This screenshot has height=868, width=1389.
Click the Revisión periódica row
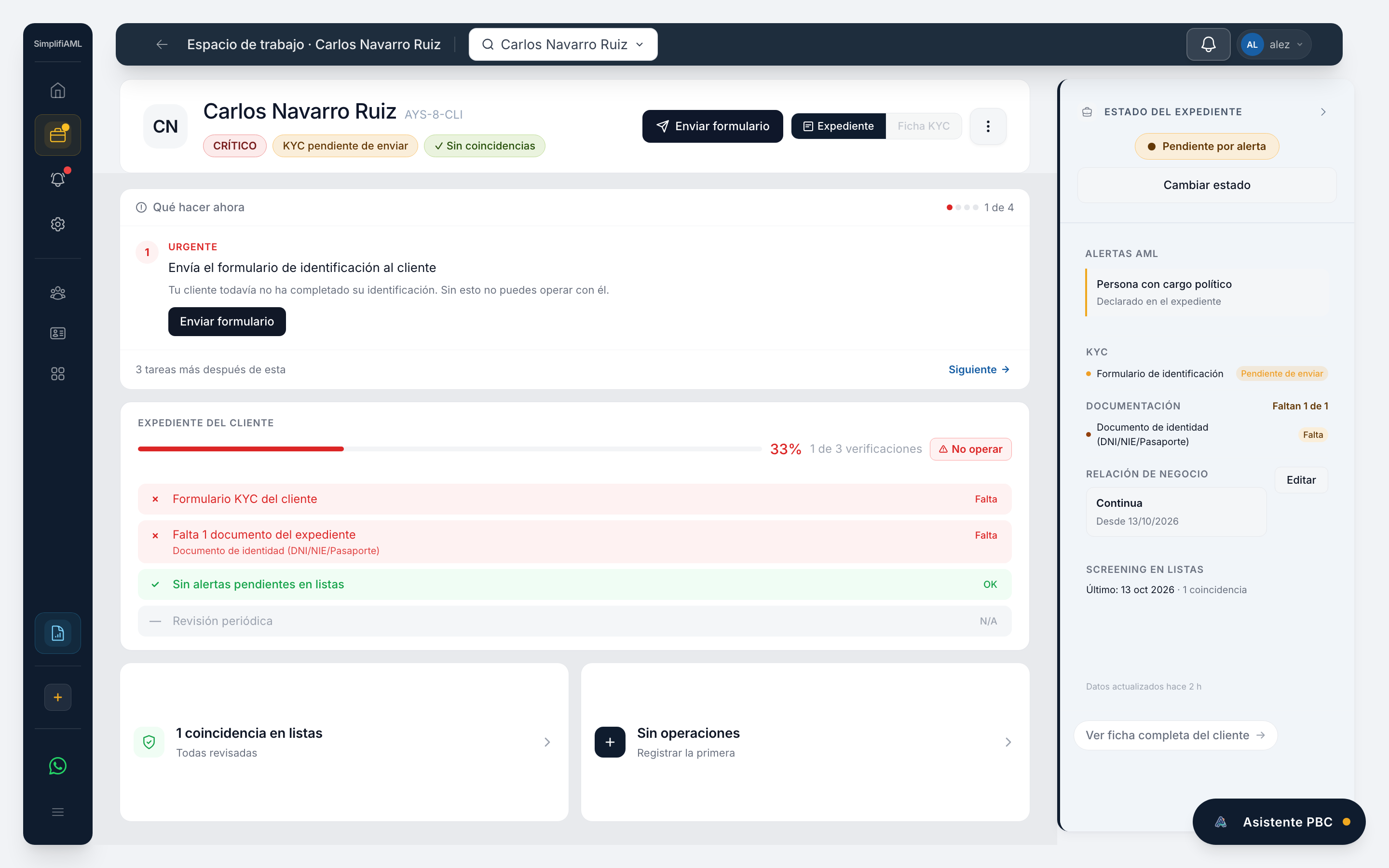tap(574, 621)
